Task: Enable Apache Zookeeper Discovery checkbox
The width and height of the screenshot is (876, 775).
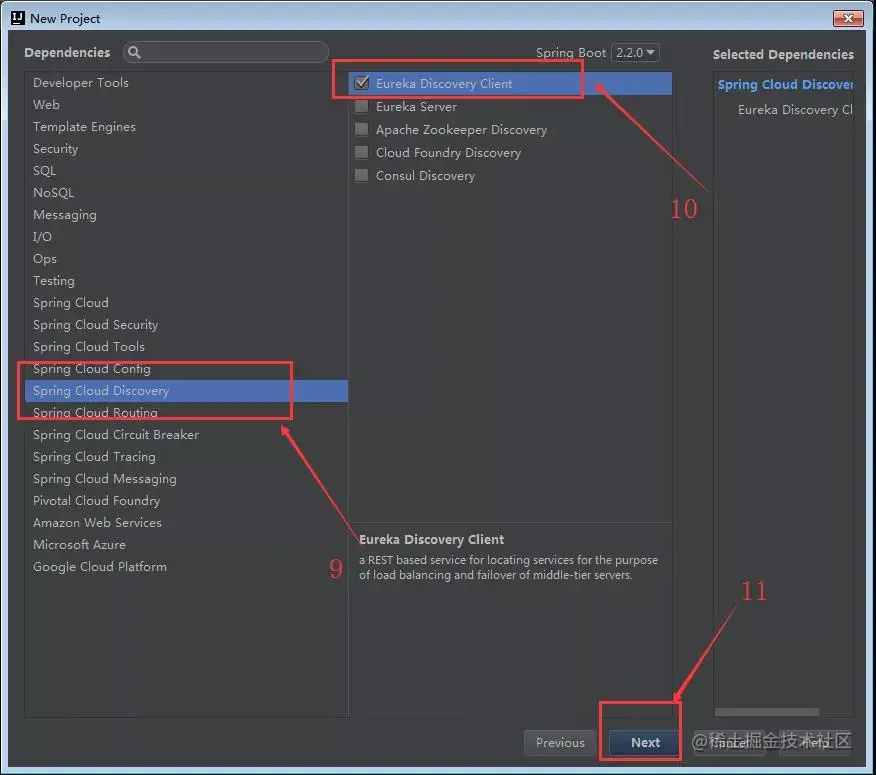Action: coord(362,130)
